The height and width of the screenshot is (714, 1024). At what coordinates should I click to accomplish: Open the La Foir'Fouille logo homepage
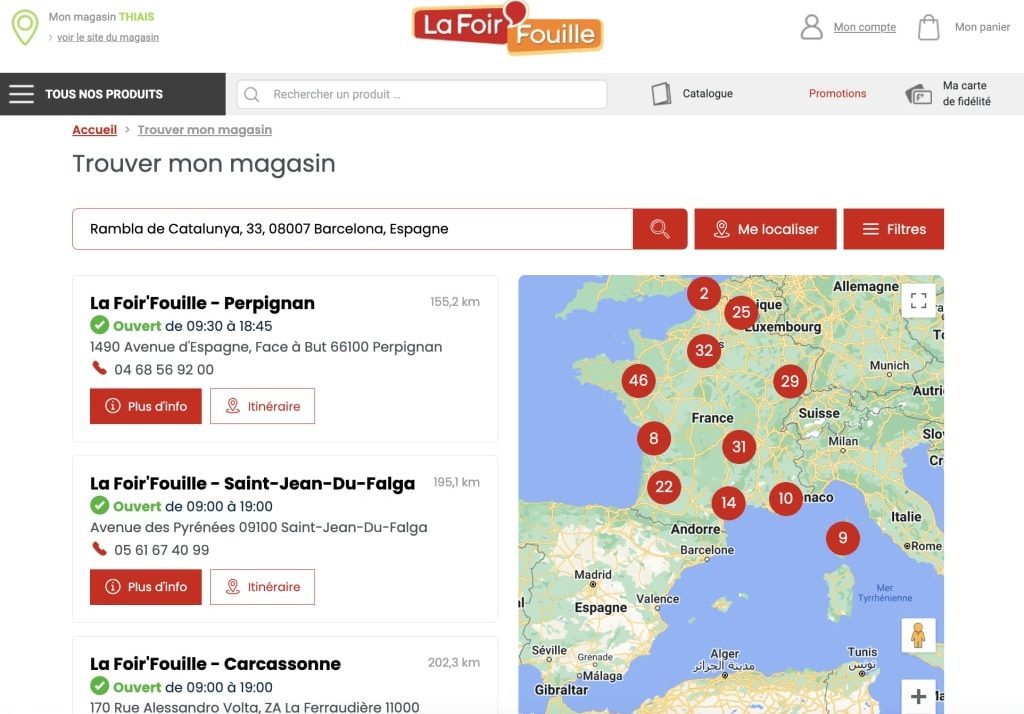pos(507,28)
